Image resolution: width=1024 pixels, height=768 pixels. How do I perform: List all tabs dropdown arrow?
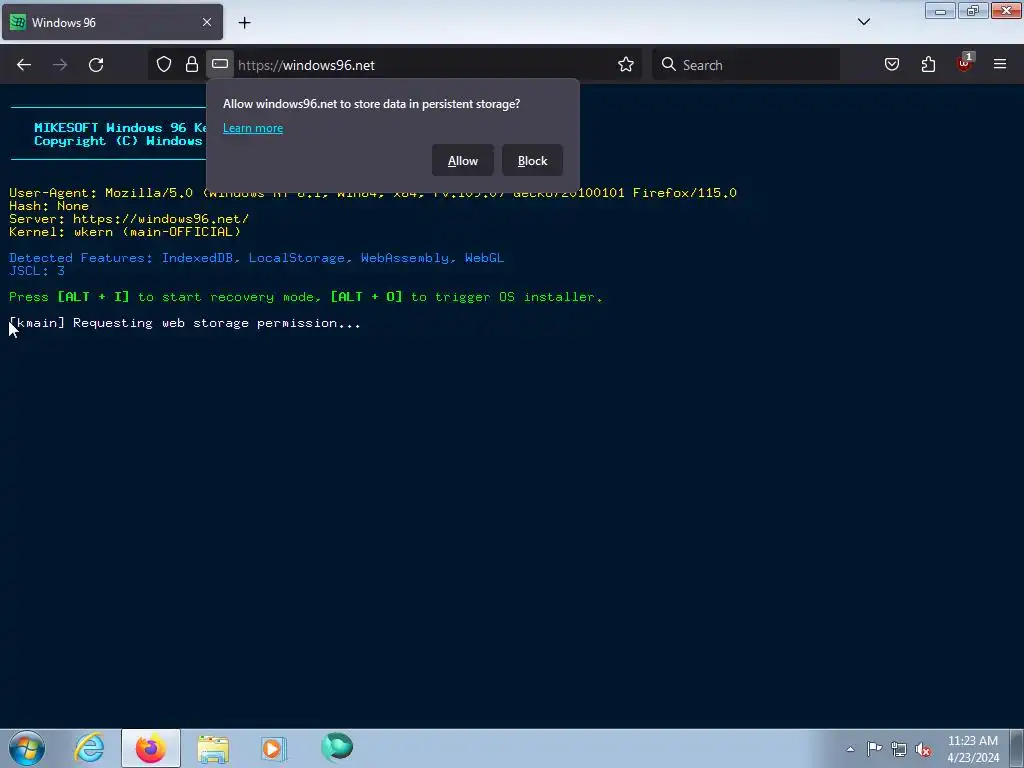[x=863, y=22]
